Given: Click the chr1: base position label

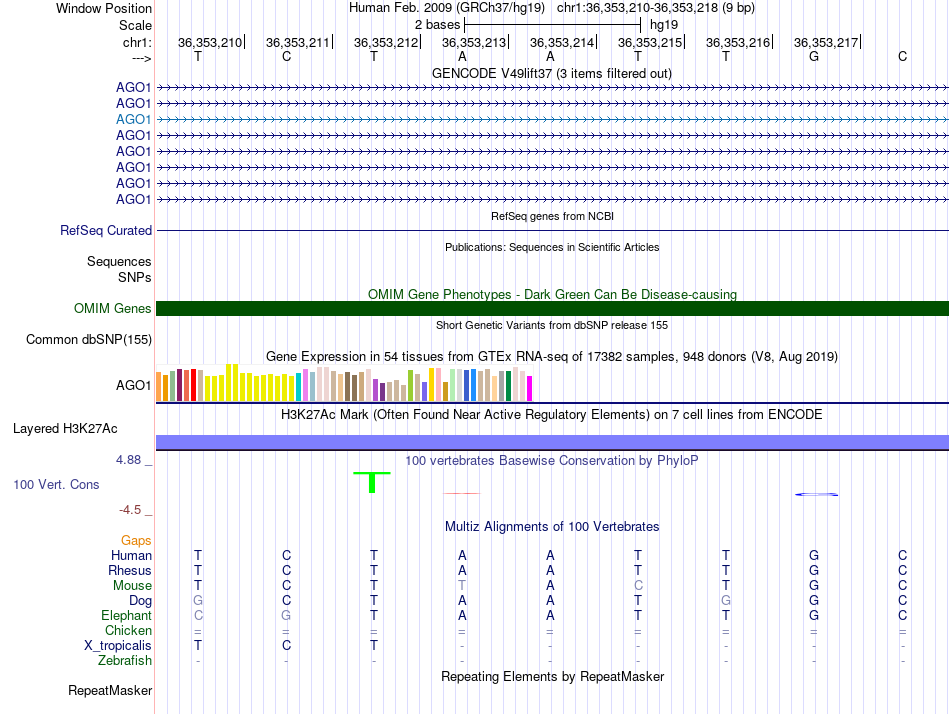Looking at the screenshot, I should 138,42.
